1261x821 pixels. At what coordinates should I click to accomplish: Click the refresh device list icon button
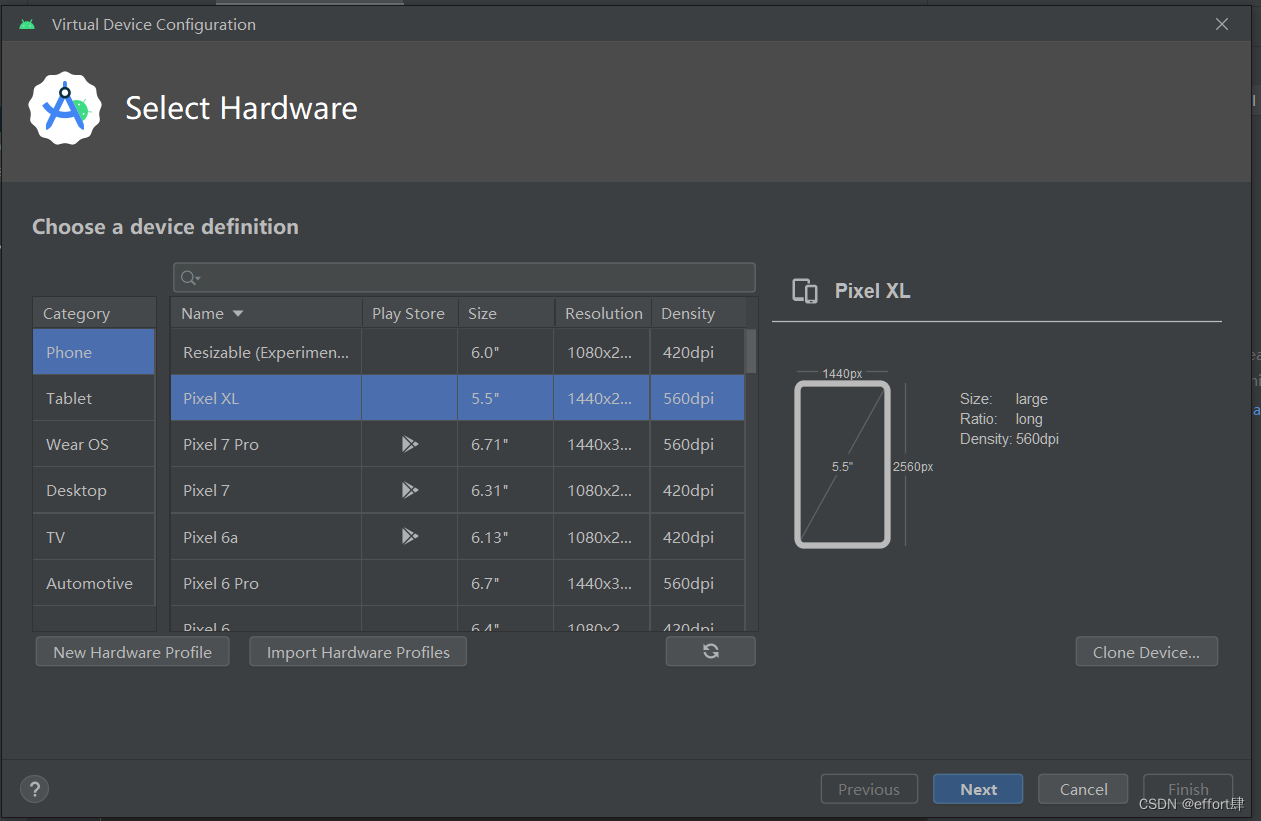tap(710, 651)
